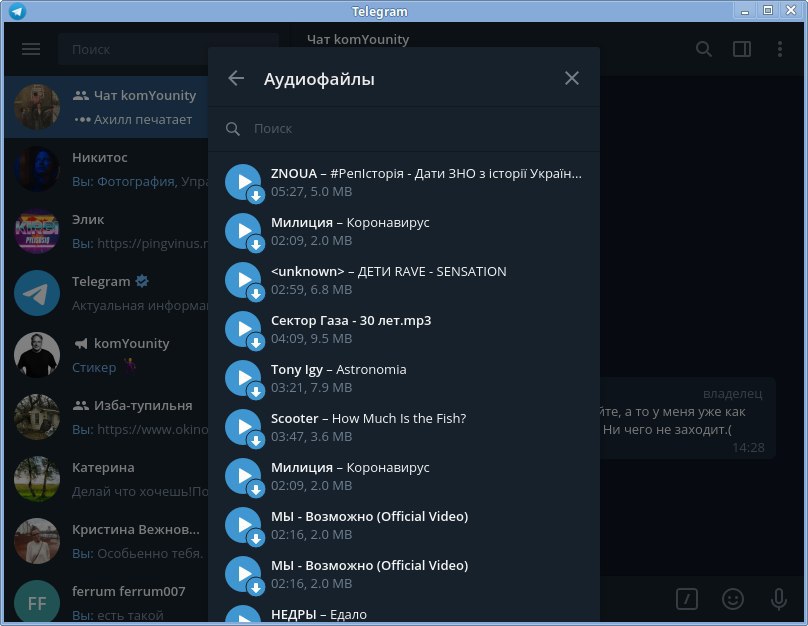Open the hamburger main menu

[31, 49]
